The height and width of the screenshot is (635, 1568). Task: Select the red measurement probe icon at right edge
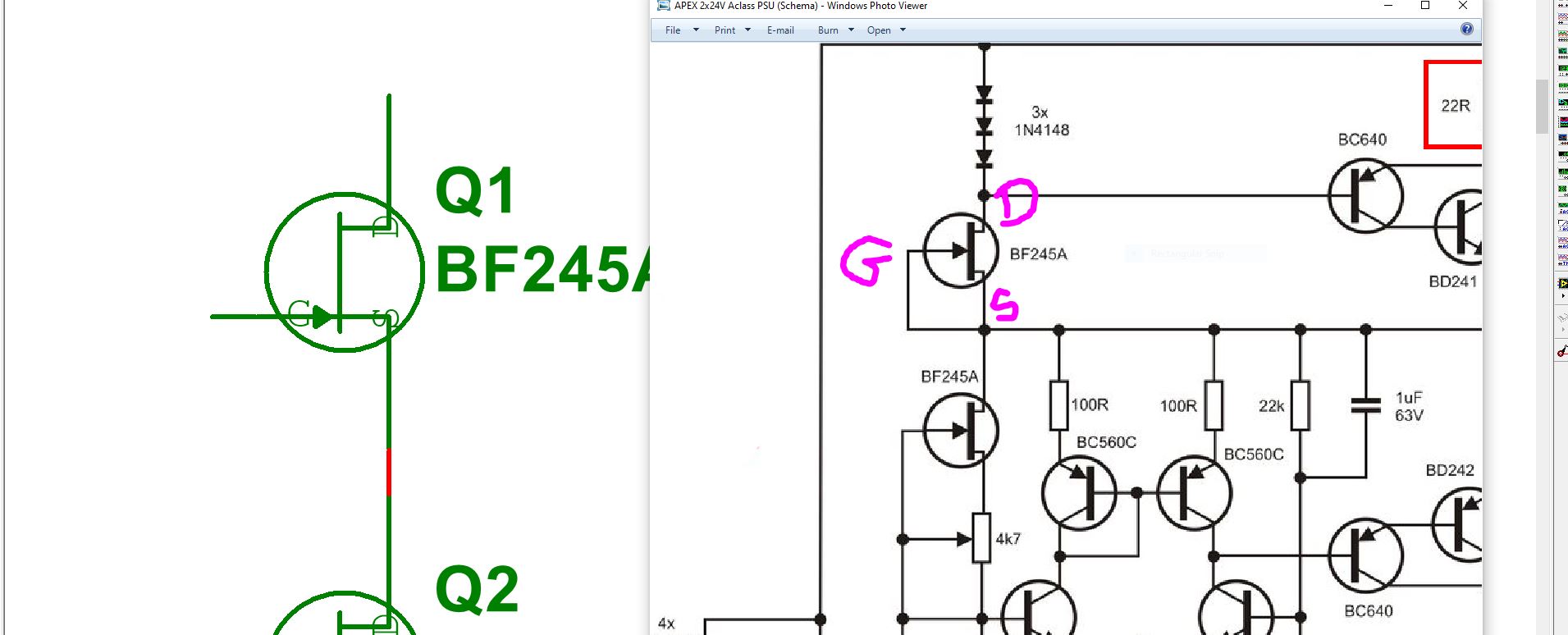[x=1562, y=351]
